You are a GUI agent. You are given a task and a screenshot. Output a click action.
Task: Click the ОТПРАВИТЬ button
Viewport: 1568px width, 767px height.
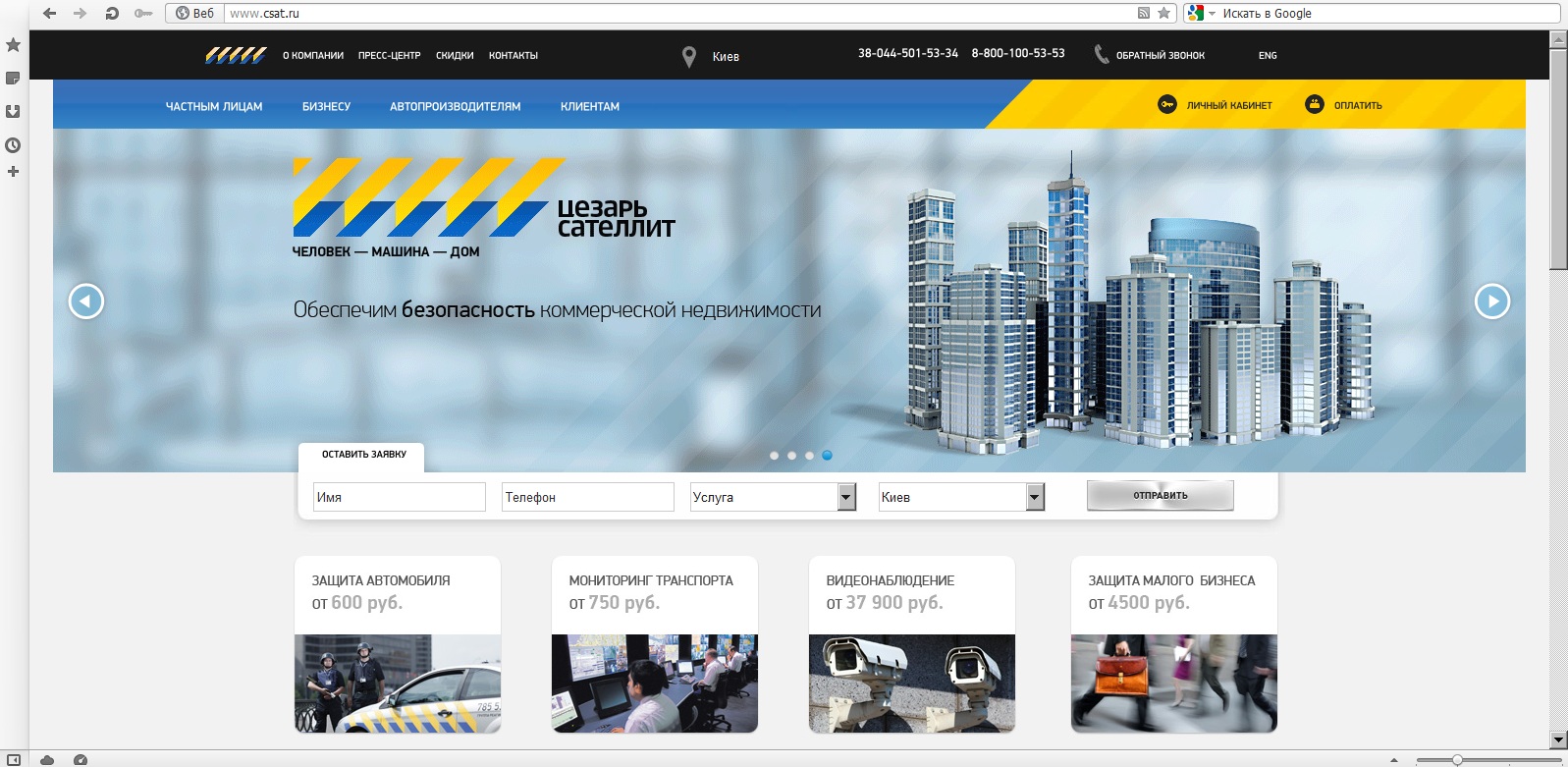coord(1161,496)
